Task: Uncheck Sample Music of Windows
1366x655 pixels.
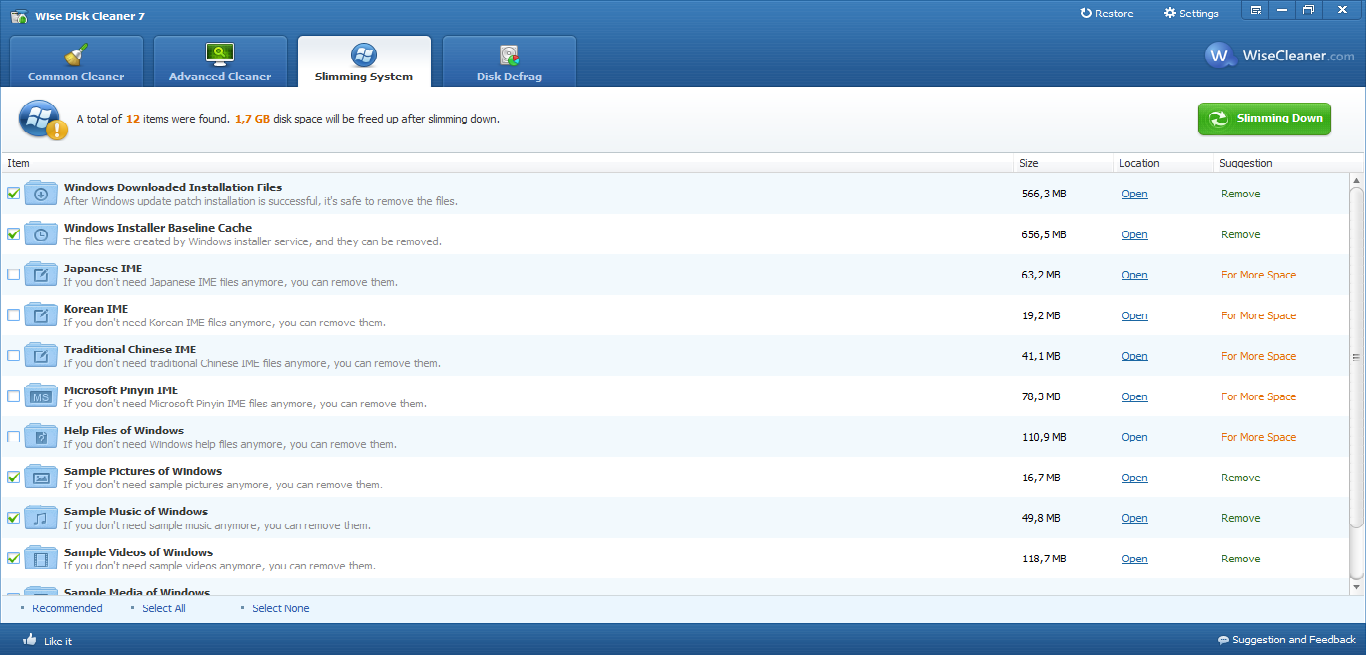Action: point(14,518)
